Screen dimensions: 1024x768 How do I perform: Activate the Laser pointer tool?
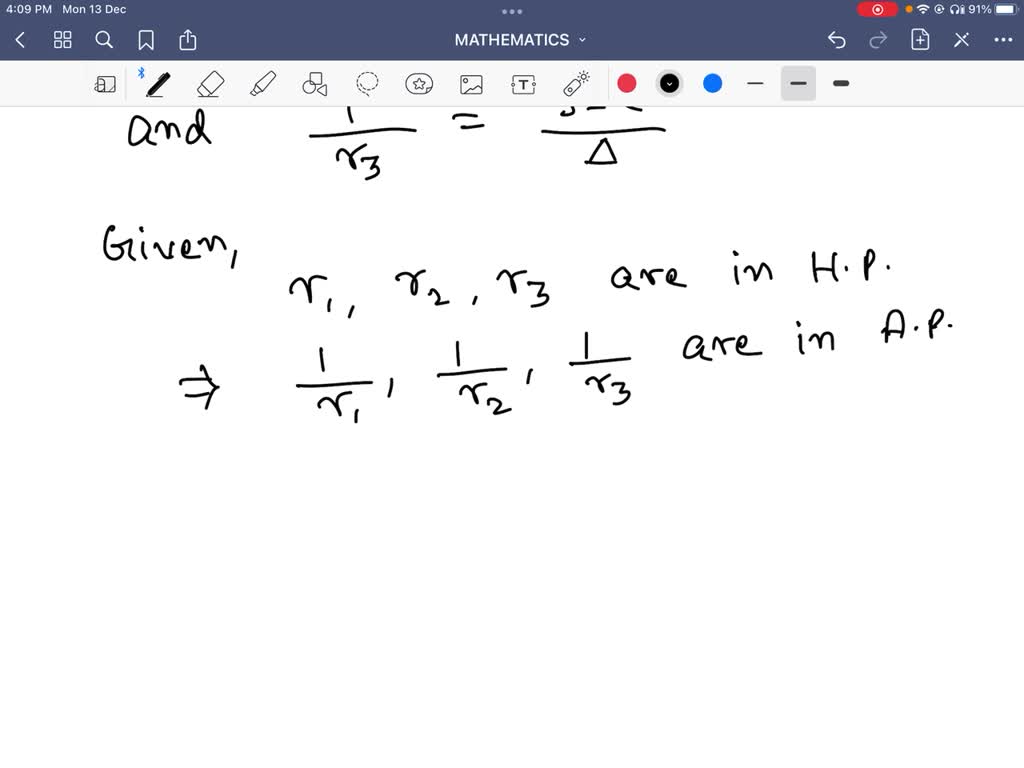point(575,83)
